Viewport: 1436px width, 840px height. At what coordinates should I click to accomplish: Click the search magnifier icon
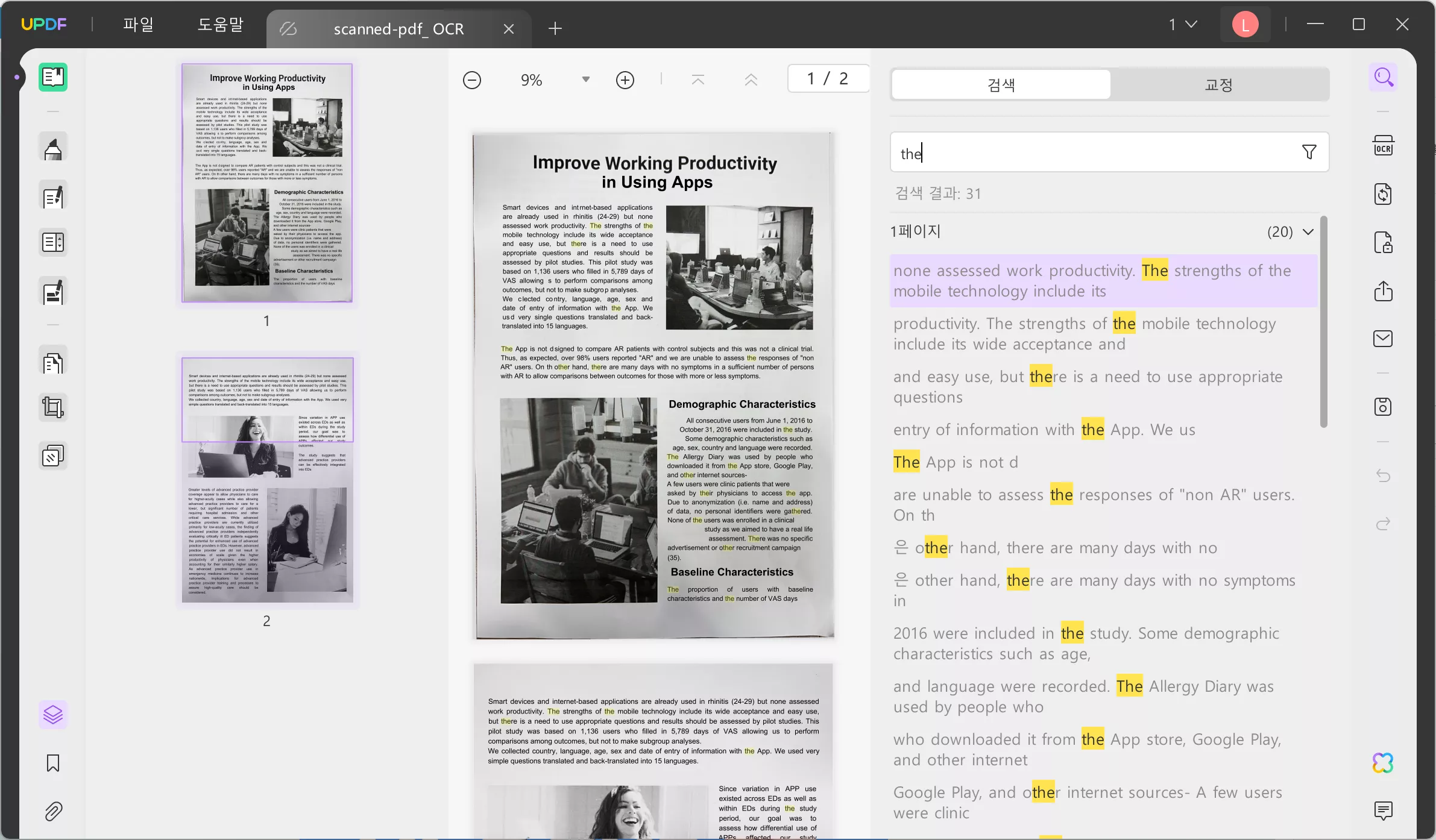(x=1383, y=77)
